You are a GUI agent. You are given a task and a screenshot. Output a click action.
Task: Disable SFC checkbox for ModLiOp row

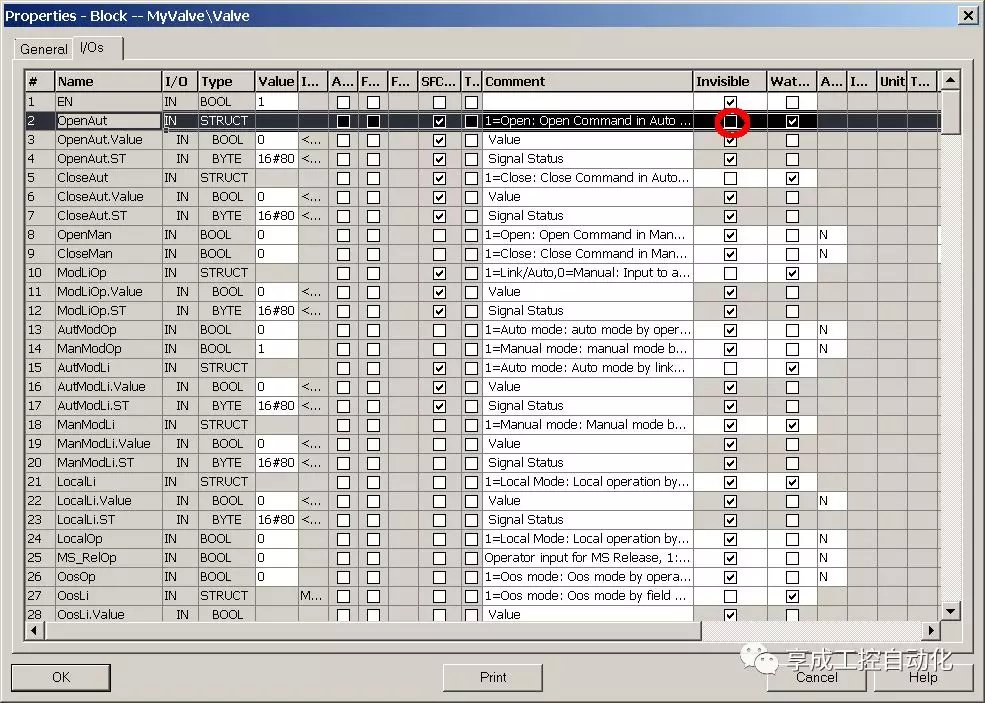pyautogui.click(x=439, y=273)
